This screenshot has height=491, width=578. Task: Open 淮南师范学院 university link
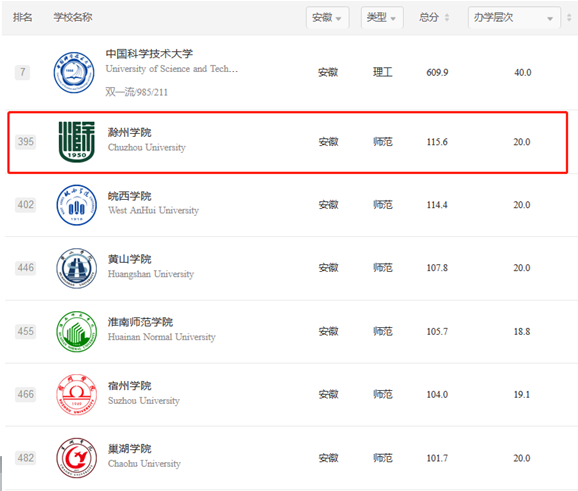[140, 322]
